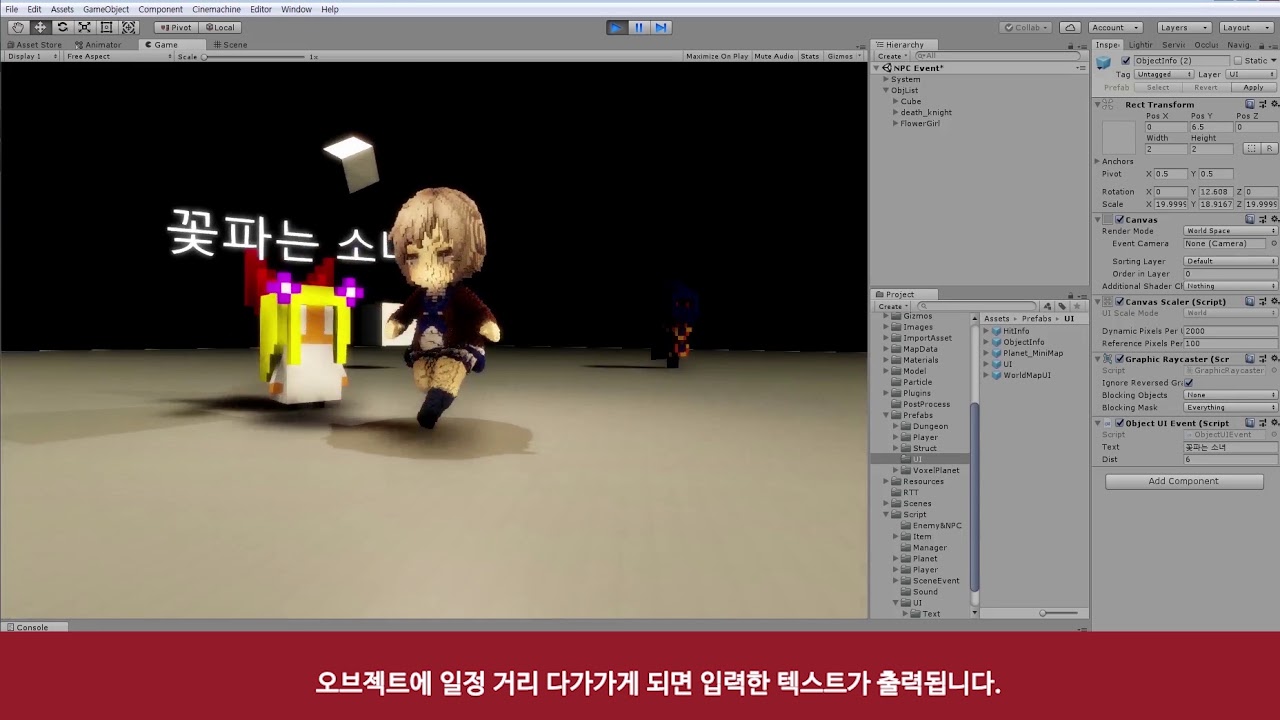Screen dimensions: 1280x720
Task: Select the combined Transform tool
Action: pyautogui.click(x=128, y=28)
